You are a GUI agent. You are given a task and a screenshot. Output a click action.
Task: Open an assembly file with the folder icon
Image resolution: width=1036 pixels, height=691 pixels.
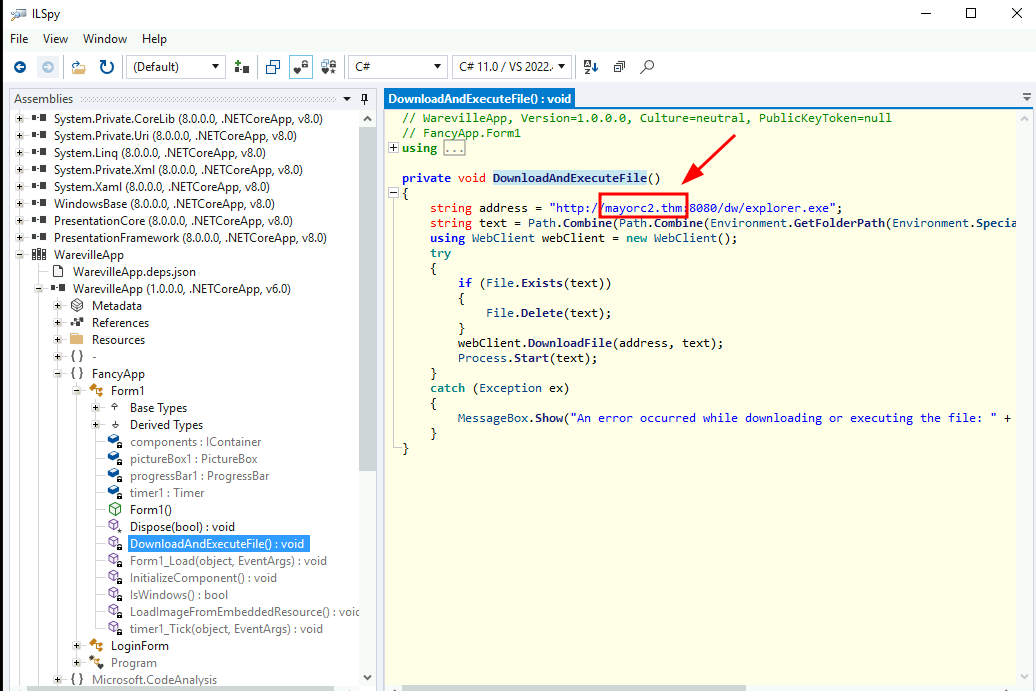click(78, 67)
